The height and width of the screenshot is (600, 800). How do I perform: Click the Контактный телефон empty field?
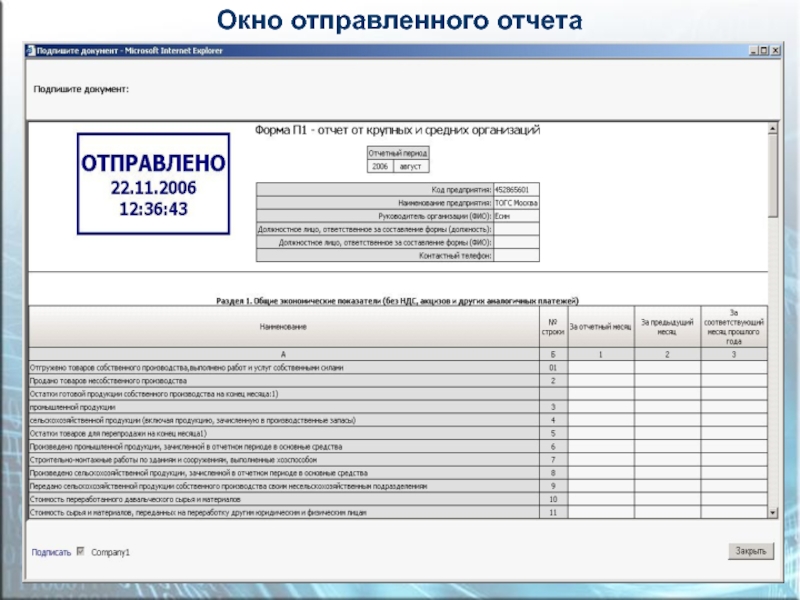[x=516, y=256]
